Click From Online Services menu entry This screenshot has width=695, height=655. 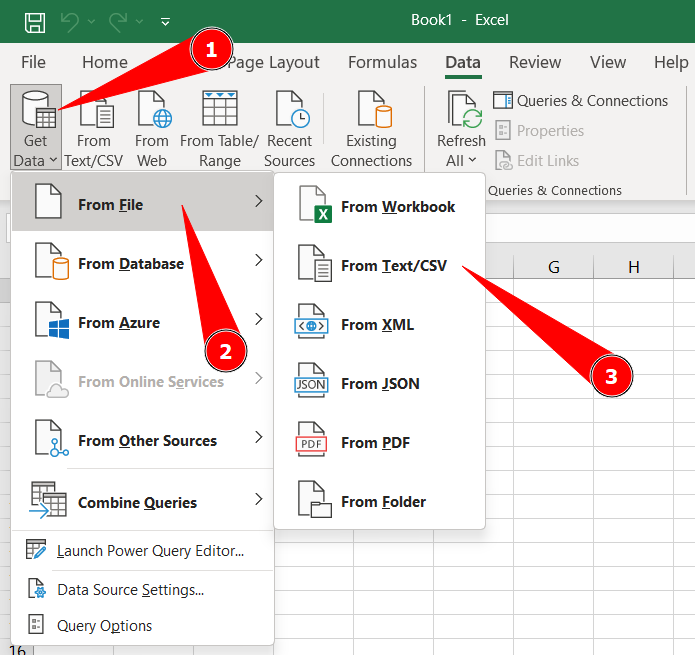coord(143,379)
